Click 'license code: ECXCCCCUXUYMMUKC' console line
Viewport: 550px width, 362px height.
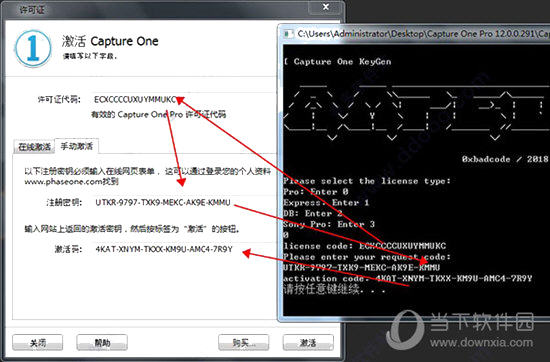tap(365, 246)
